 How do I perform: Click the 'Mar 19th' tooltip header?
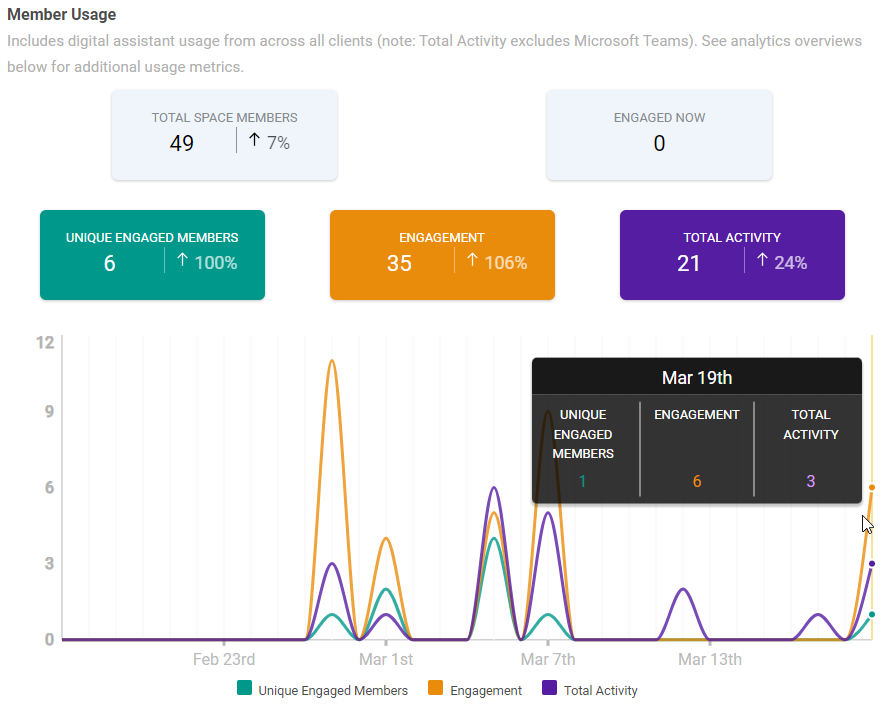tap(697, 378)
